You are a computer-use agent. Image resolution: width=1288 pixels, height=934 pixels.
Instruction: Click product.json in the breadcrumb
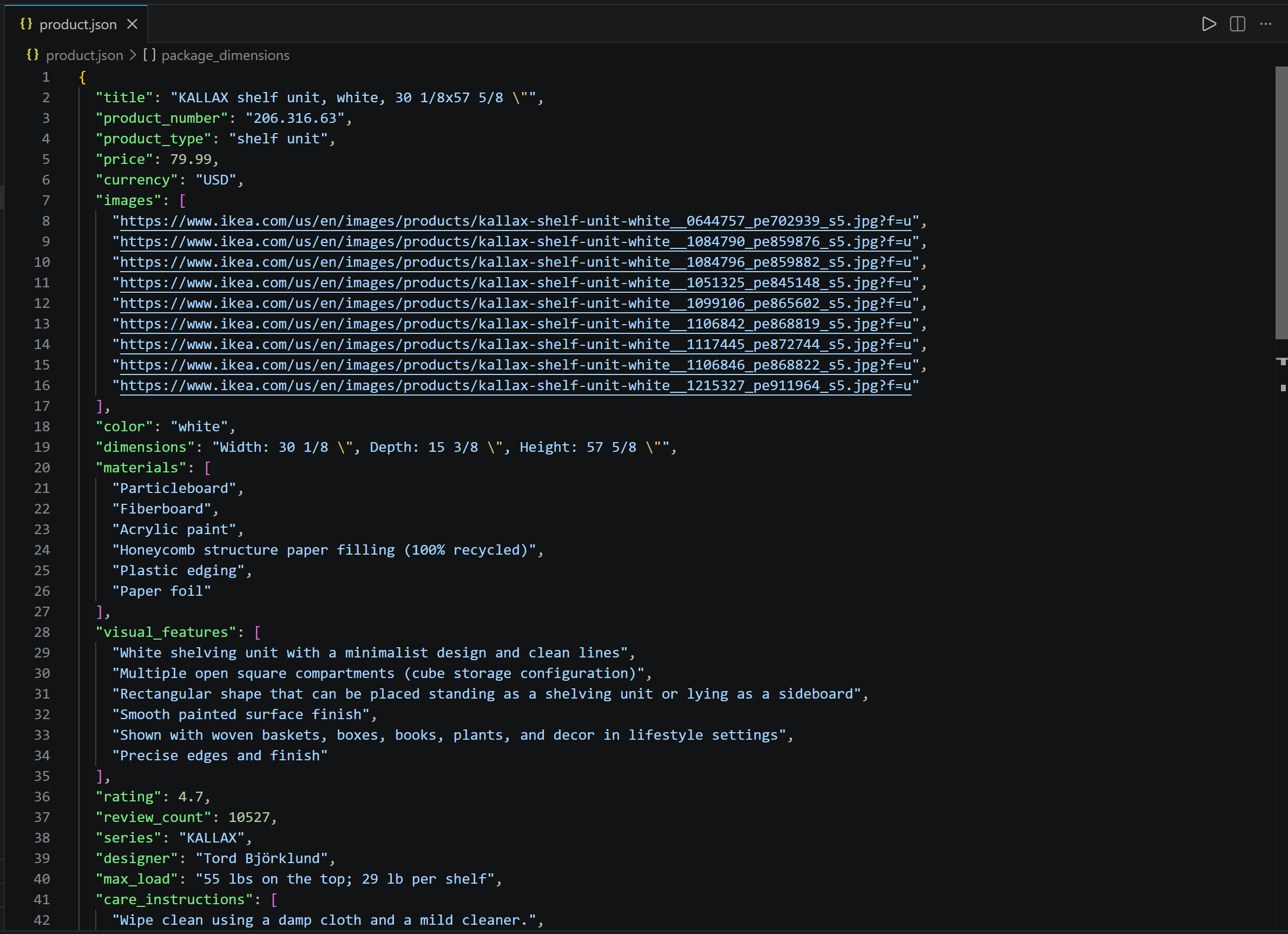click(x=84, y=55)
